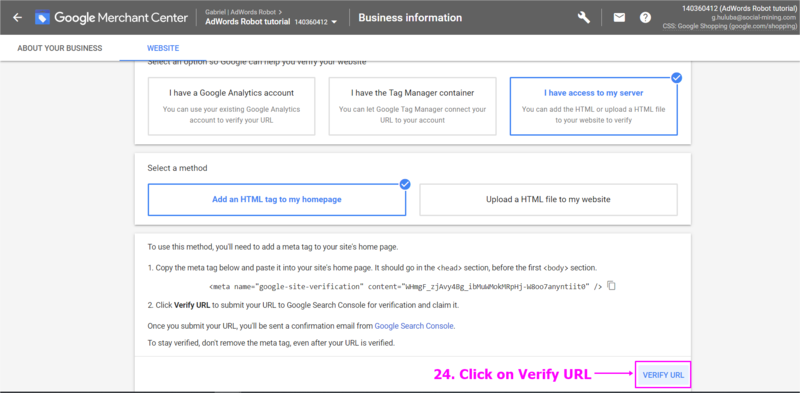The width and height of the screenshot is (800, 393).
Task: Select I have a Google Analytics account
Action: (232, 106)
